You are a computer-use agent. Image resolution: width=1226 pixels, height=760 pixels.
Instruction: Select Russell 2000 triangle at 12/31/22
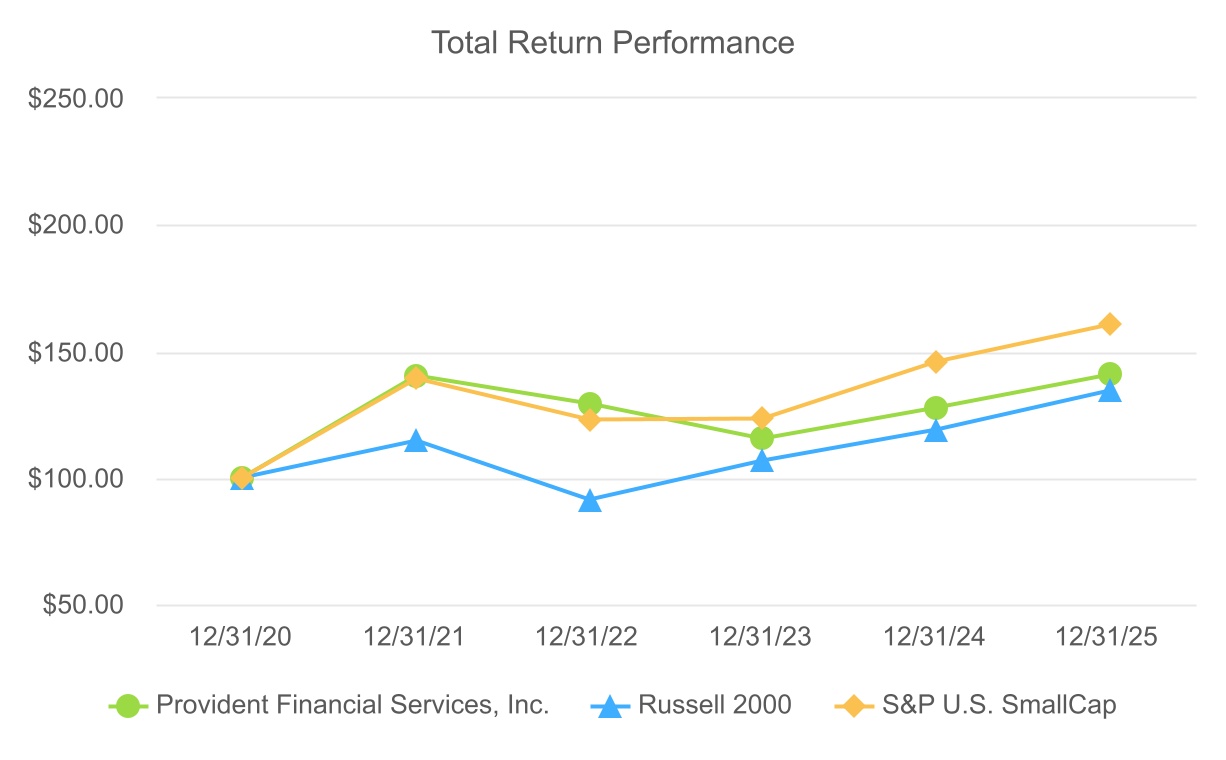[x=590, y=500]
